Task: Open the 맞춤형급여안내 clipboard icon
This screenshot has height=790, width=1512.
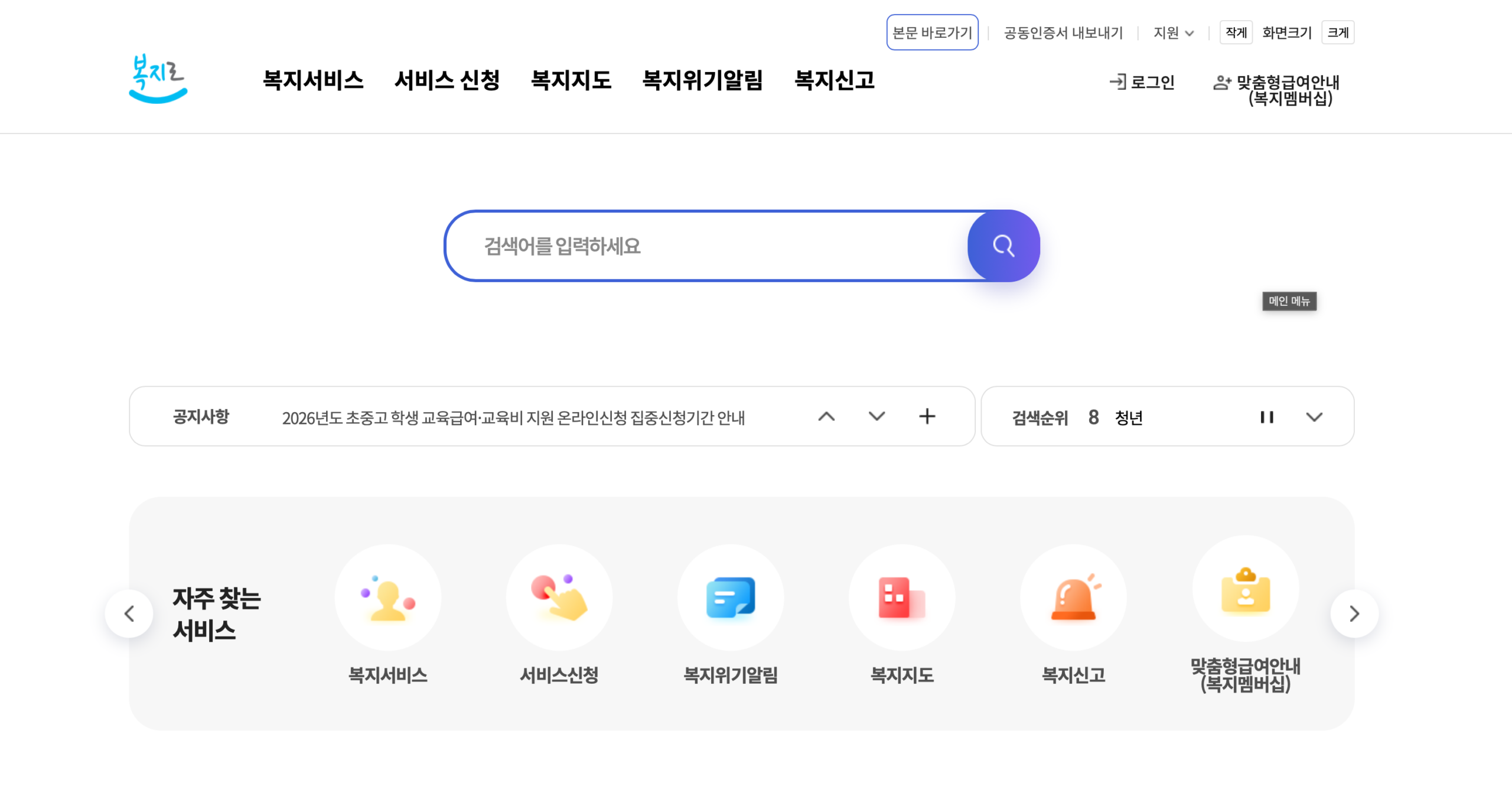Action: pos(1245,589)
